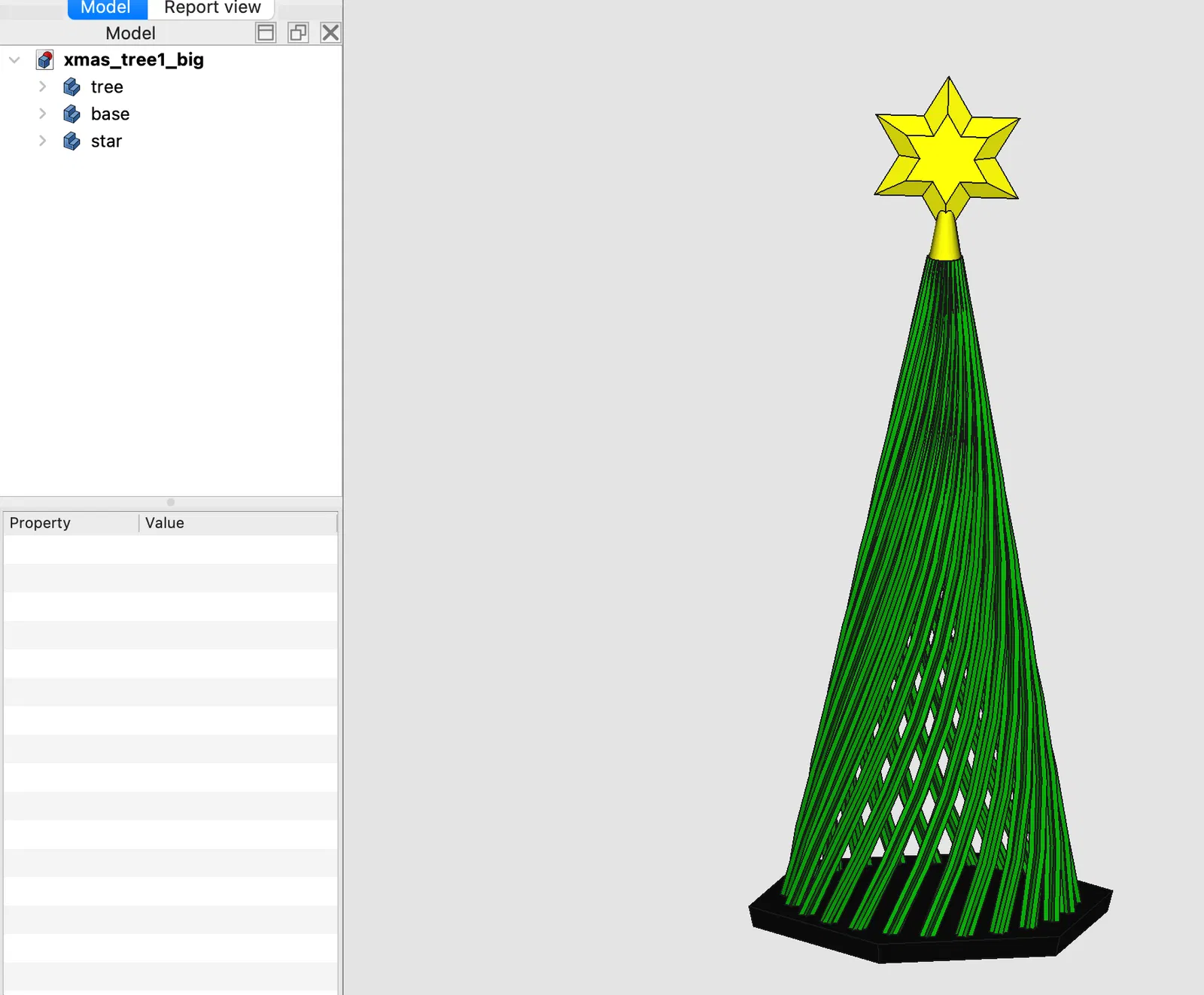Click the Value column header
This screenshot has width=1204, height=995.
coord(238,523)
